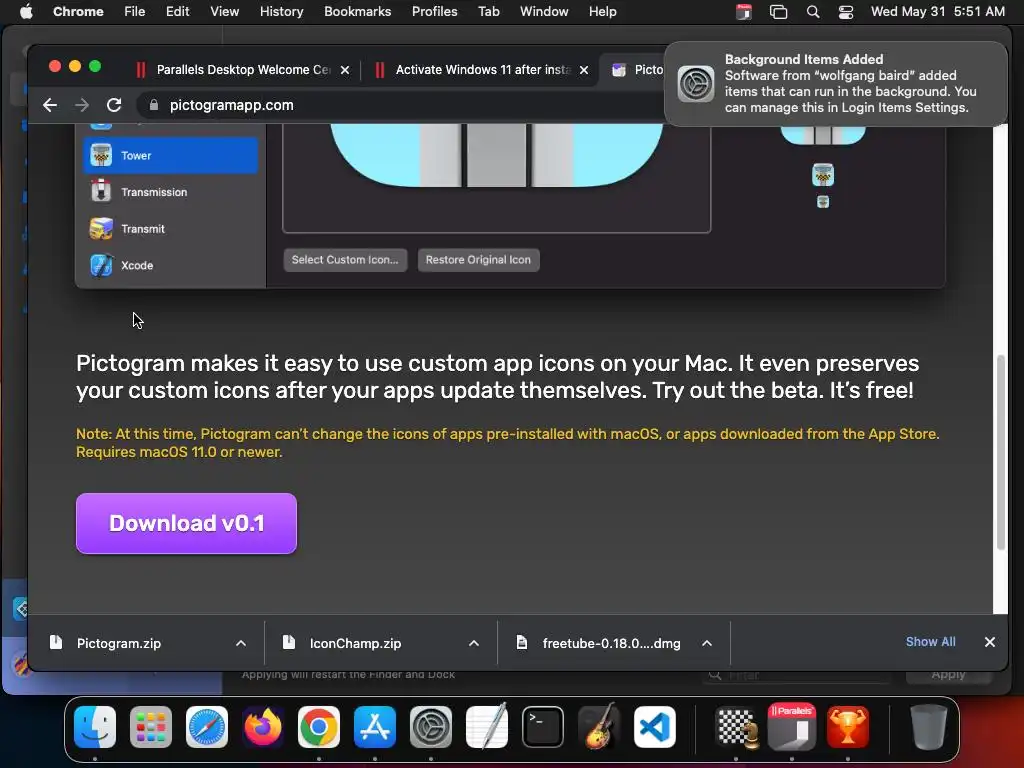The height and width of the screenshot is (768, 1024).
Task: Open the Window menu
Action: [x=544, y=12]
